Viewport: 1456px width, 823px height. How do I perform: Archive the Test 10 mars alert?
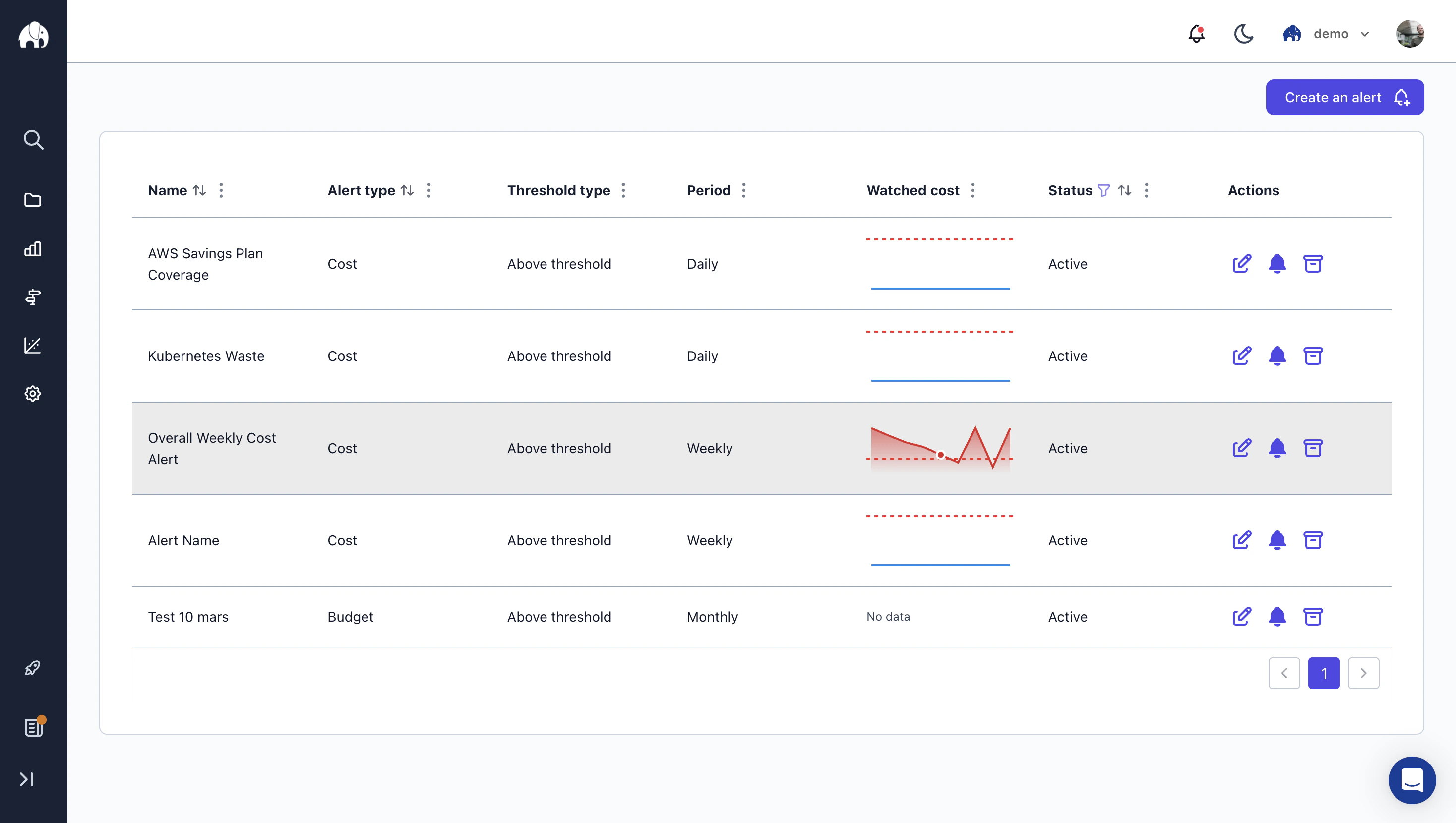[1314, 617]
